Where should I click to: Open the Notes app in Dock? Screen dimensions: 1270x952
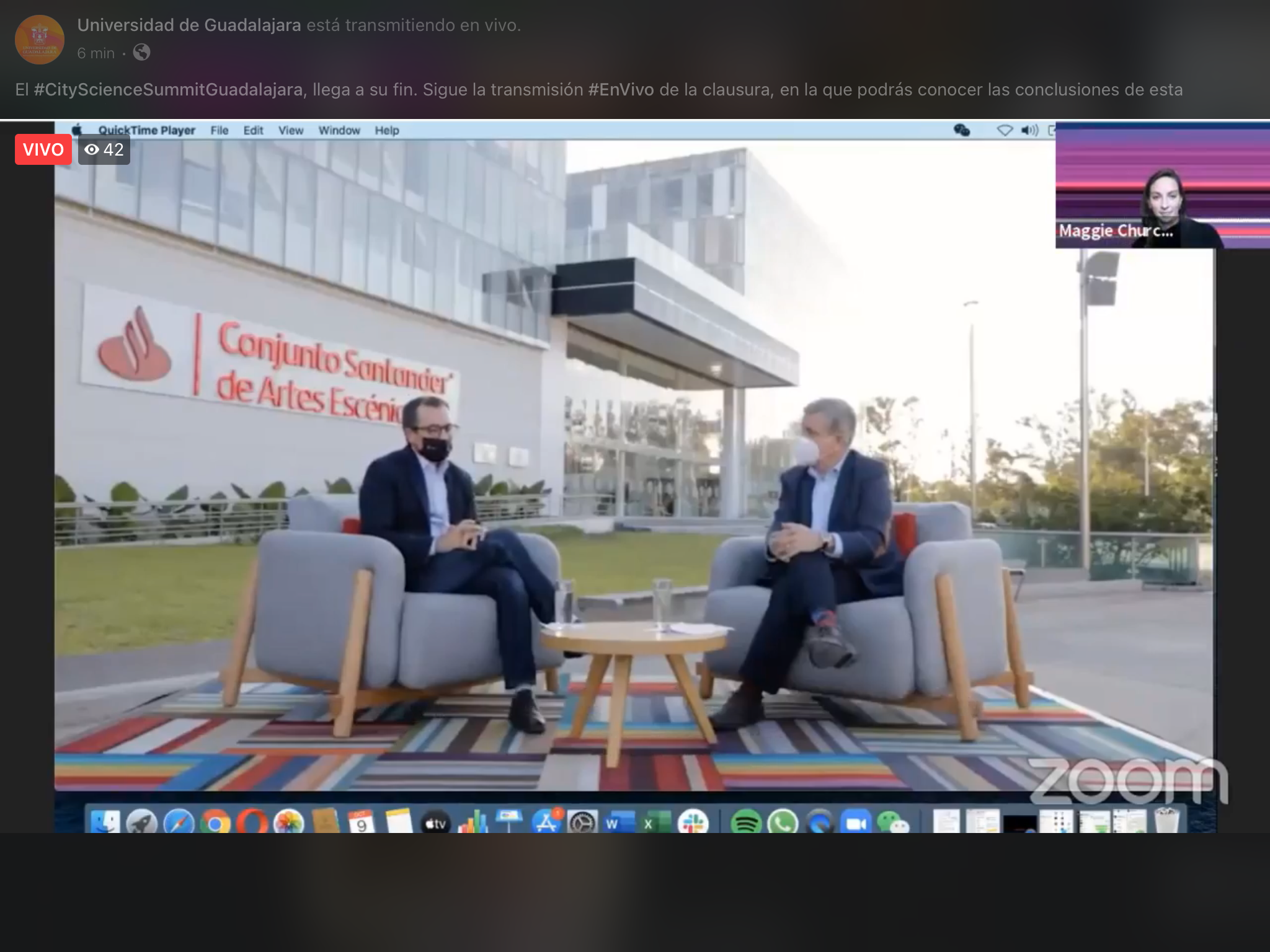point(399,822)
